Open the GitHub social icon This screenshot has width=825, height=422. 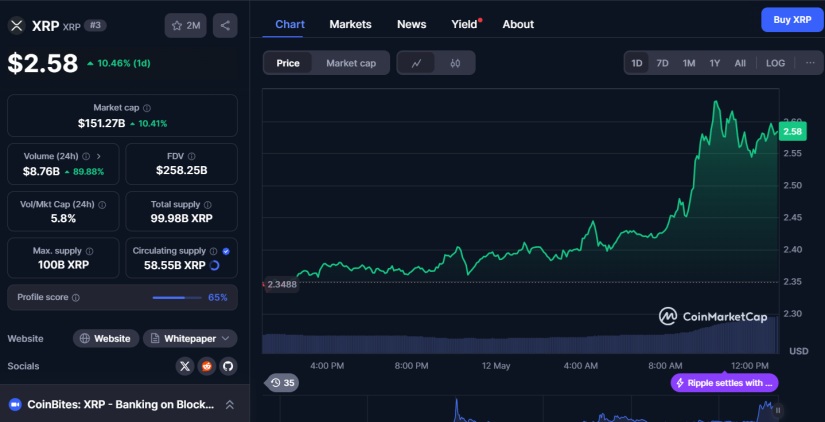tap(228, 366)
